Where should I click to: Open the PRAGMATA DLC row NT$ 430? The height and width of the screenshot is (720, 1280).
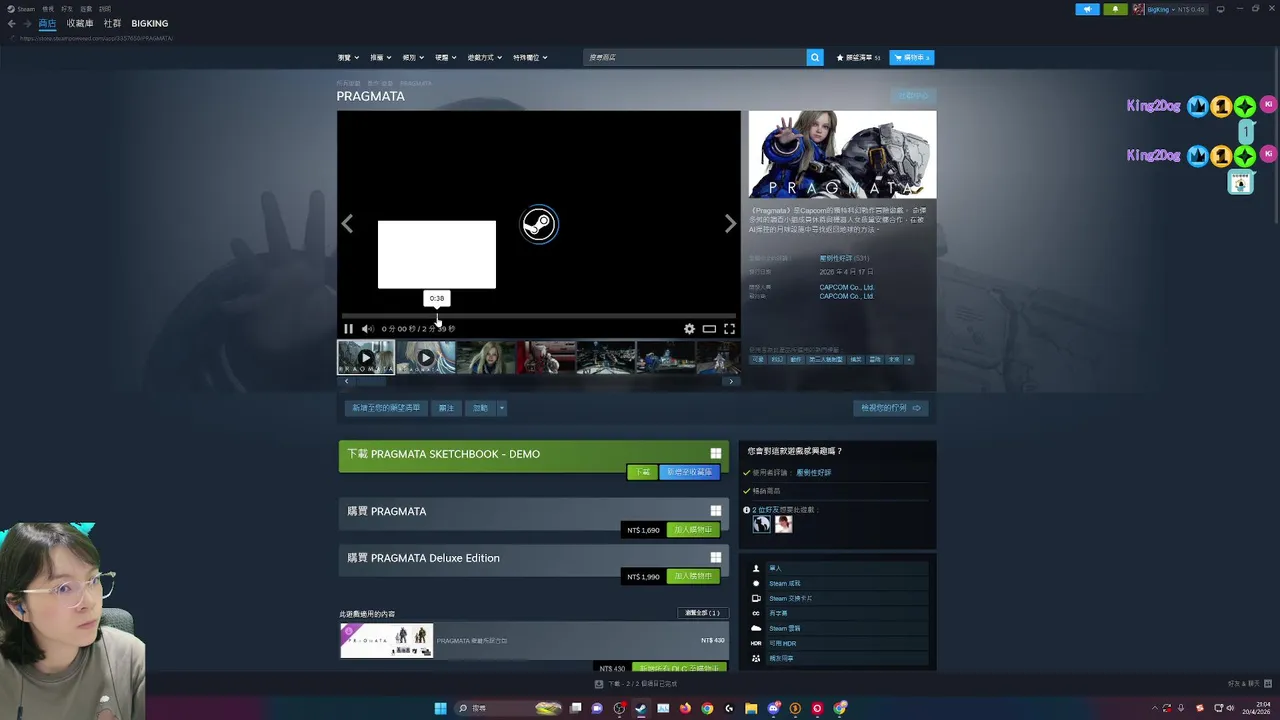[x=534, y=640]
